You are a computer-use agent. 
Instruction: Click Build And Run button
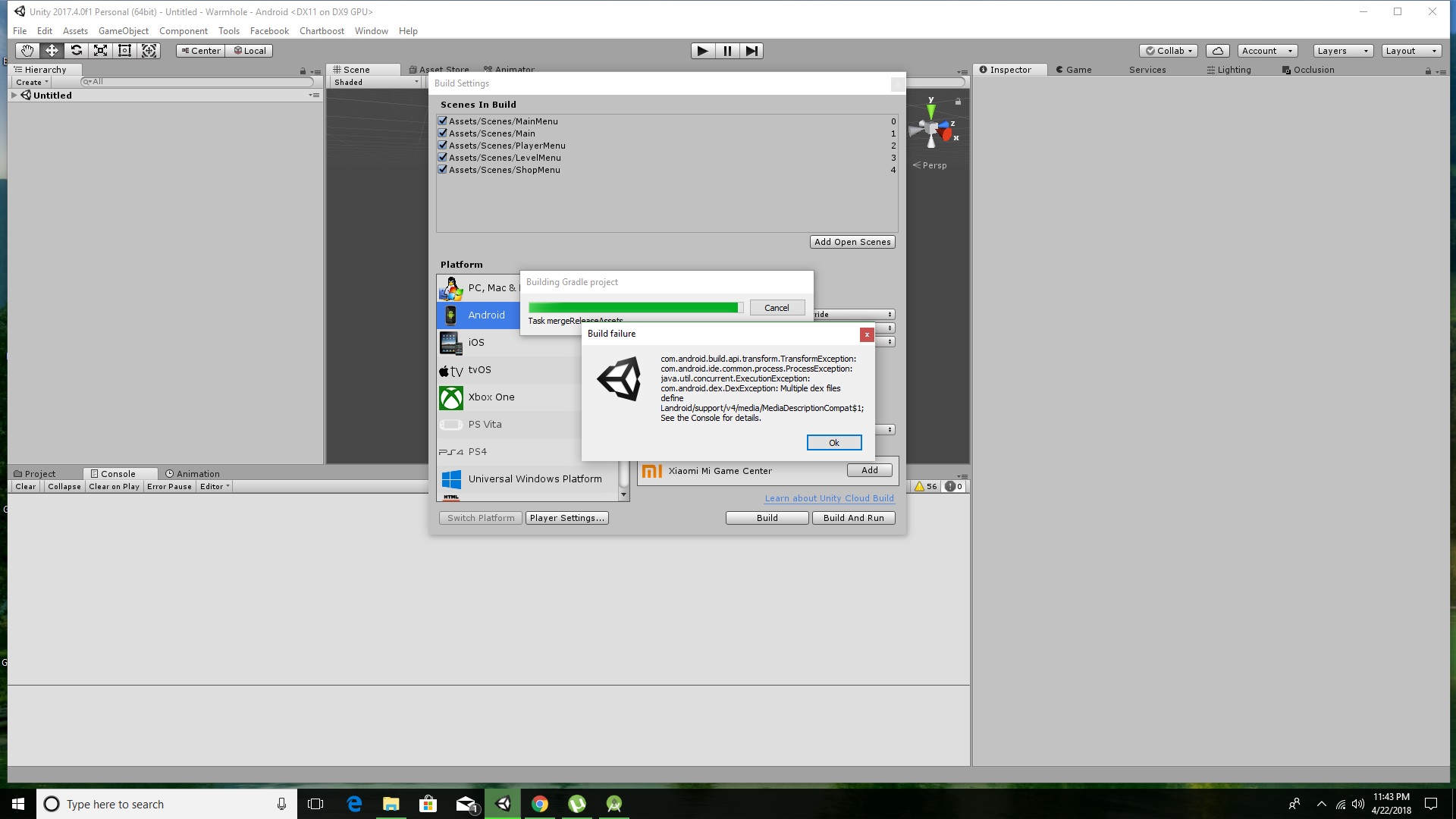854,518
